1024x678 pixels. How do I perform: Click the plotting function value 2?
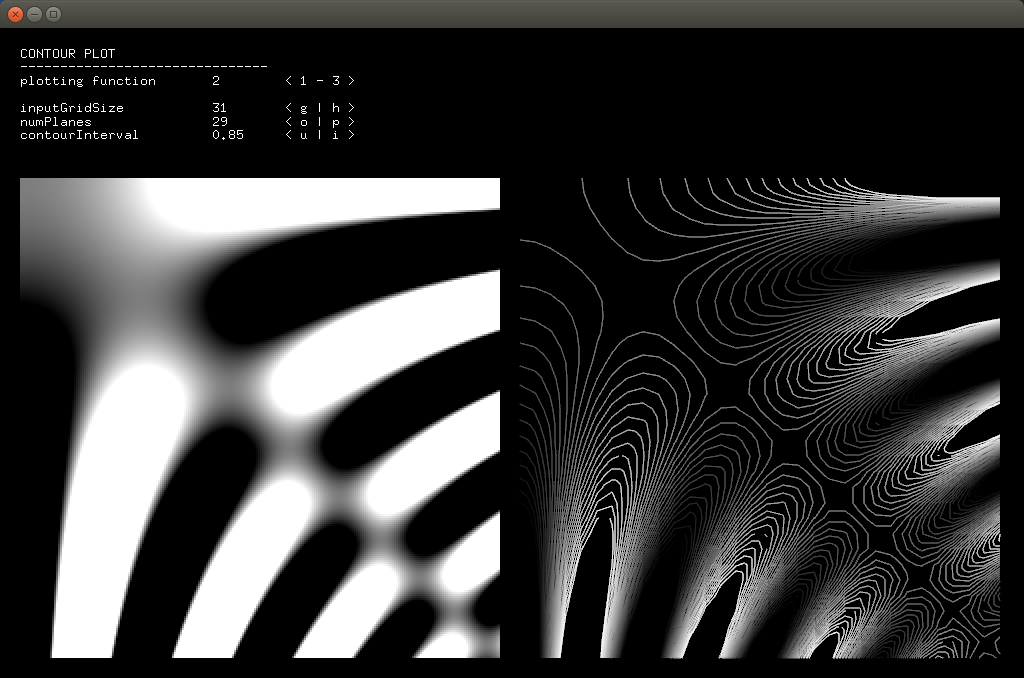pyautogui.click(x=216, y=80)
